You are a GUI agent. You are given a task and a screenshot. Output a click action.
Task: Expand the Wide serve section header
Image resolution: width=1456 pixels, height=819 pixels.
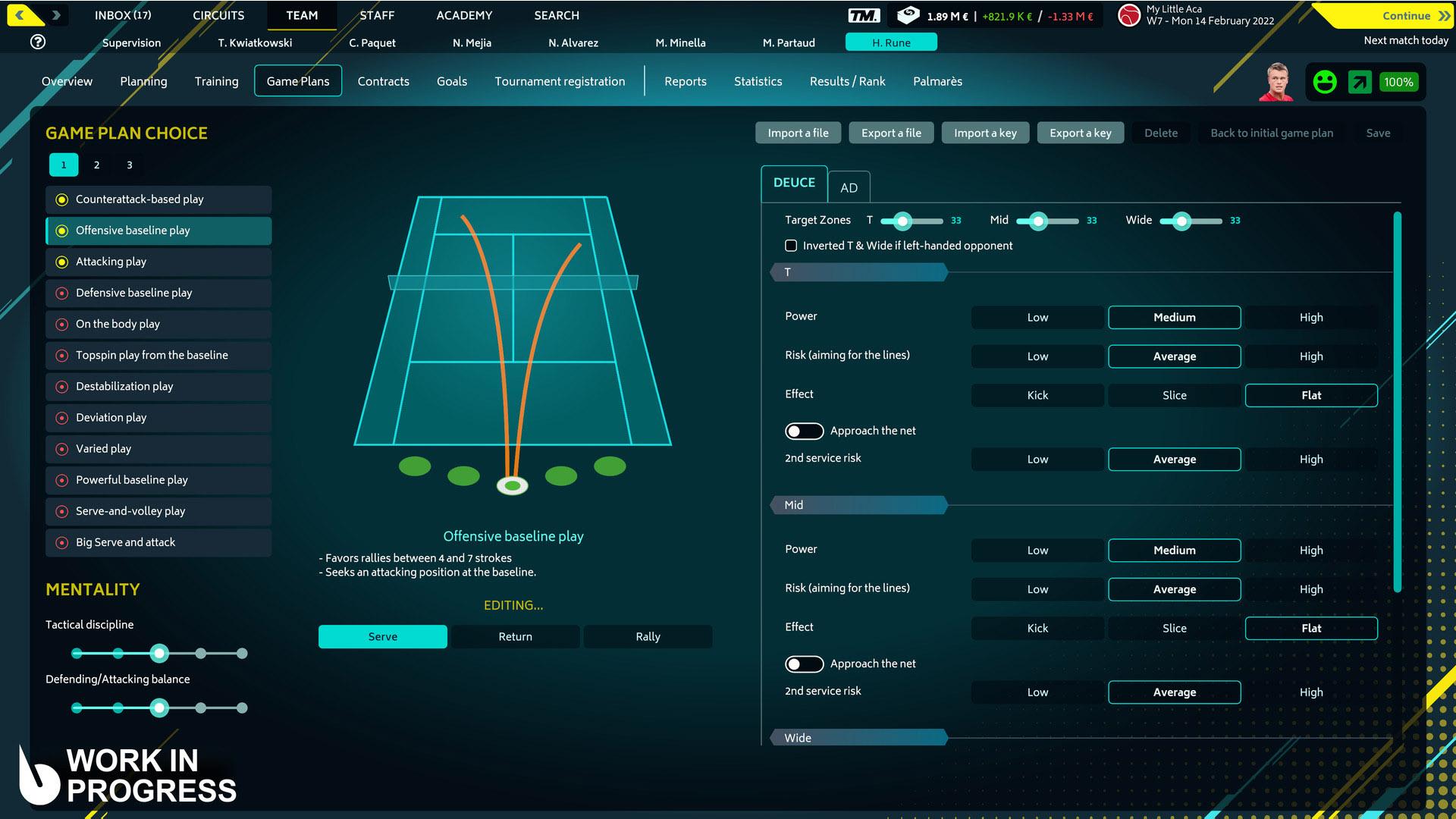(x=858, y=738)
